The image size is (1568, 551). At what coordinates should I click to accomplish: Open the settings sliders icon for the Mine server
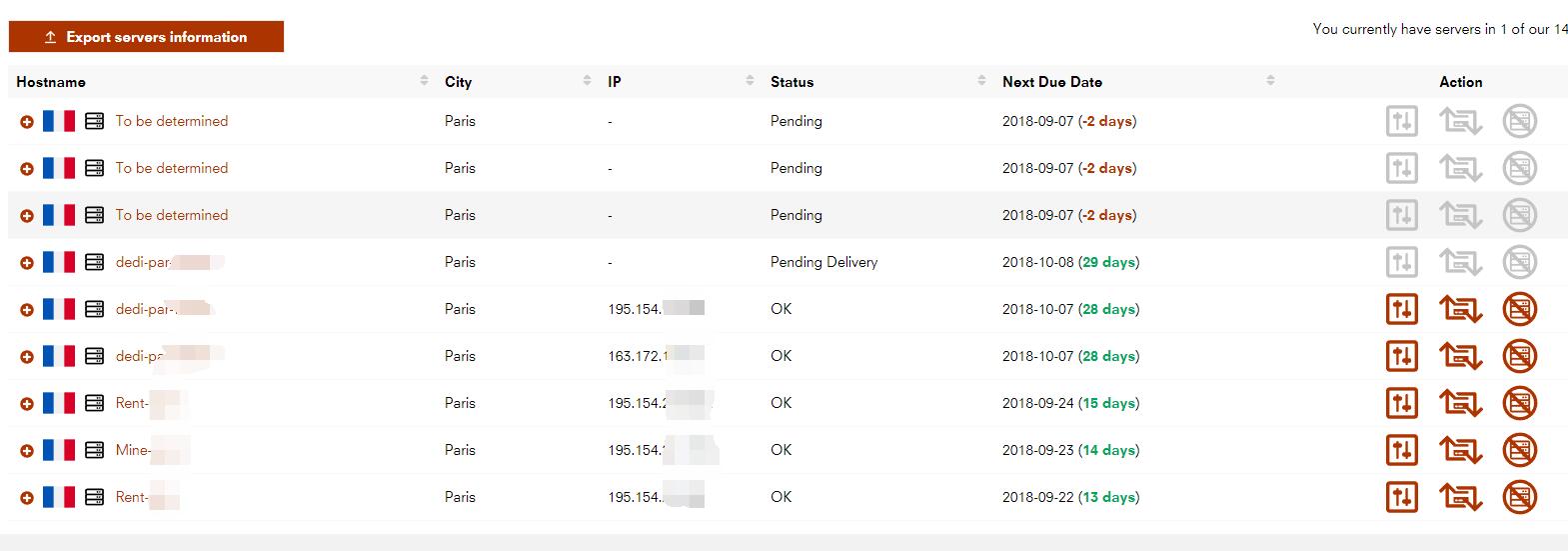pyautogui.click(x=1402, y=450)
